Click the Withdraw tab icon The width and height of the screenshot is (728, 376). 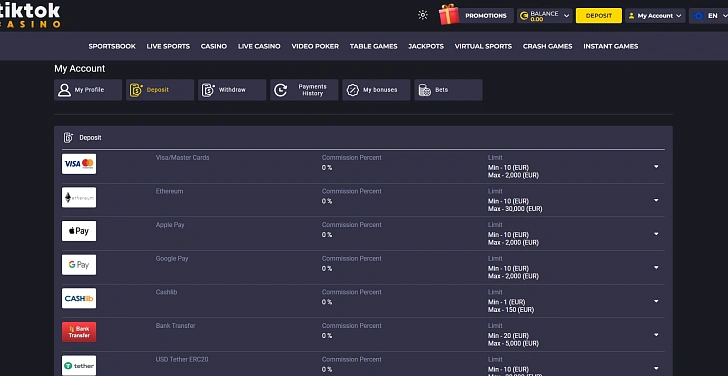click(208, 90)
